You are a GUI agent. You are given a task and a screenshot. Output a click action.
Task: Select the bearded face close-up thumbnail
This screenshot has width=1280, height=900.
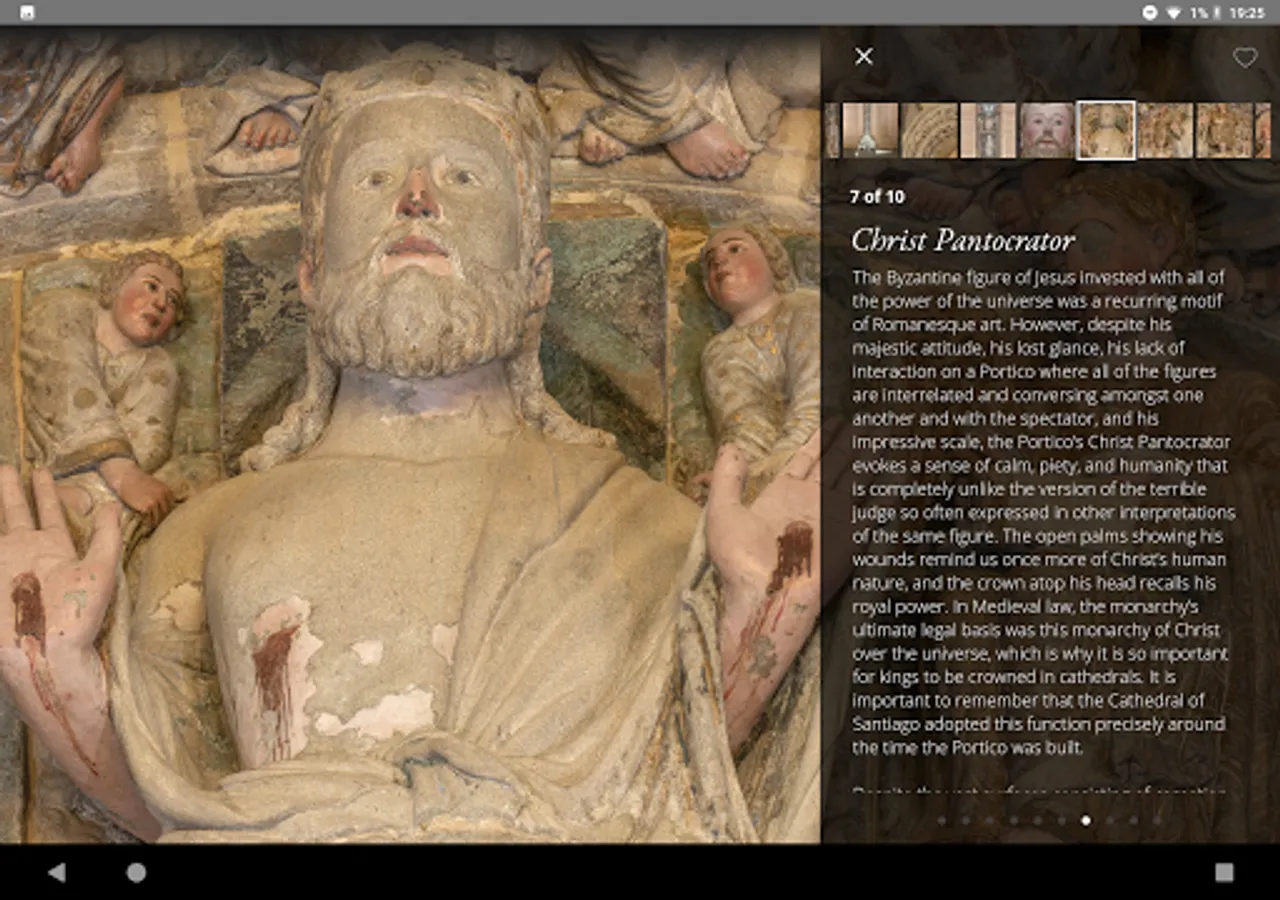[1047, 130]
